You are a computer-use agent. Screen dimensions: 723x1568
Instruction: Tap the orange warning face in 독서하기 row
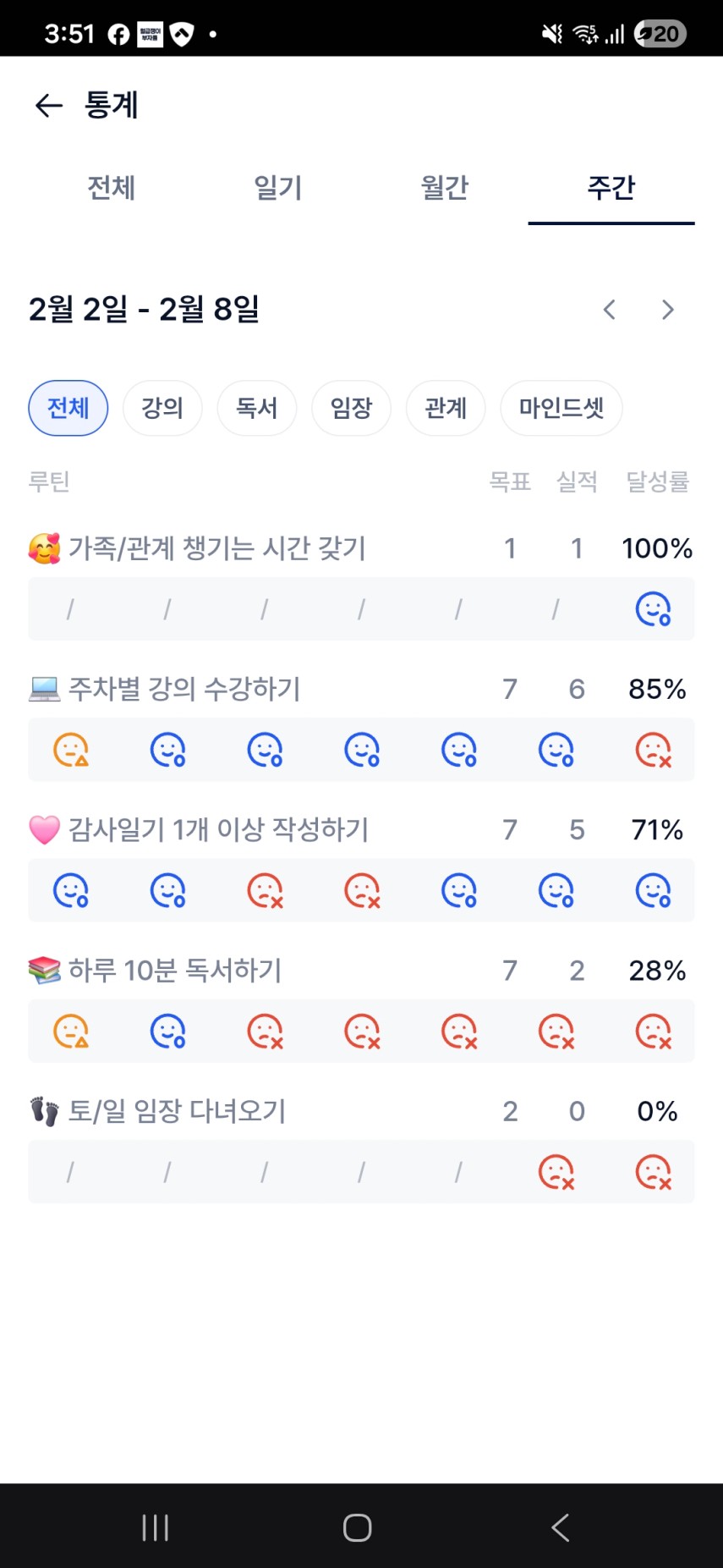click(71, 1031)
